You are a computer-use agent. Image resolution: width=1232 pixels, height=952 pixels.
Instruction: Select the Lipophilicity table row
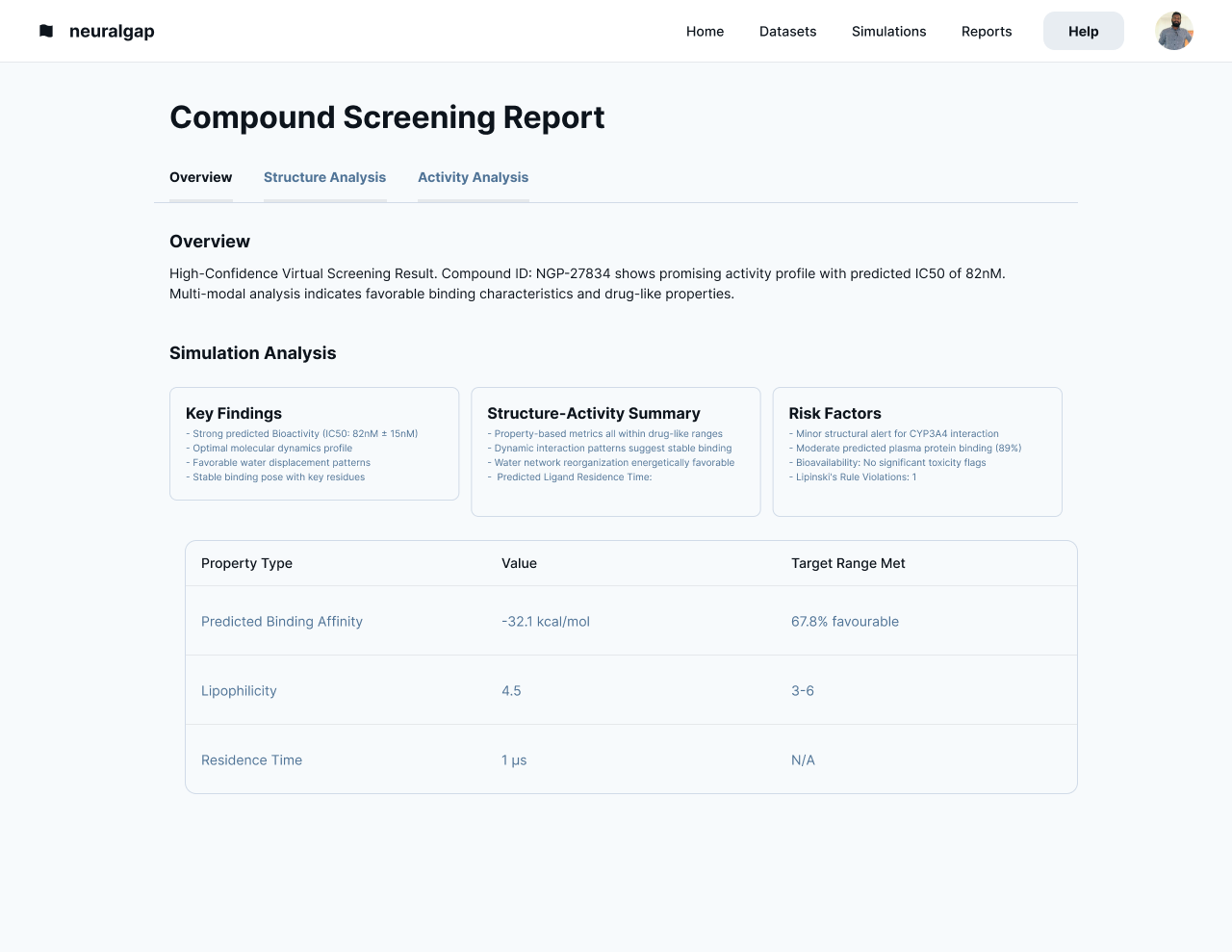(x=630, y=690)
